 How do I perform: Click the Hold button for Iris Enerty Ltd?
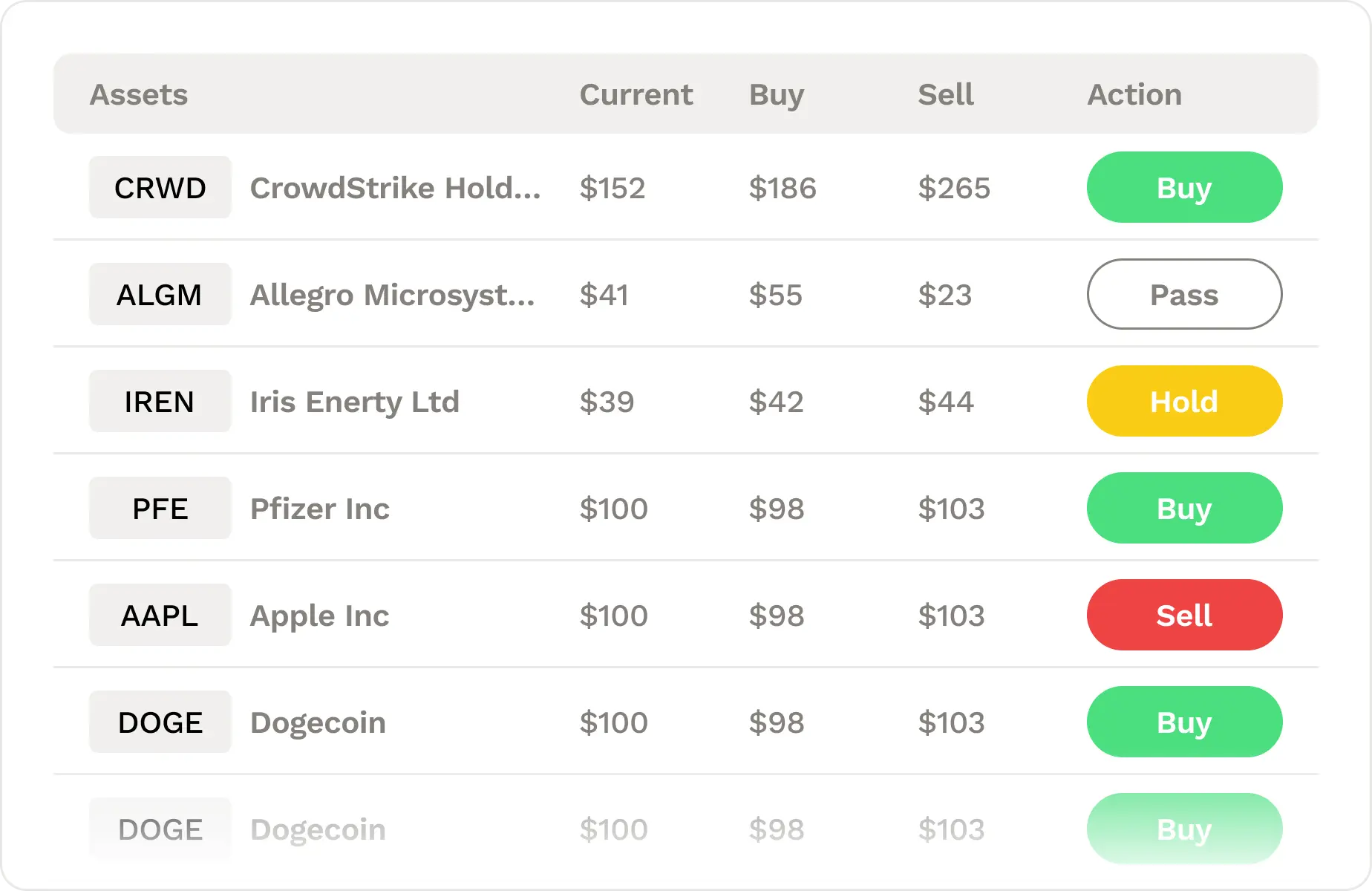[1184, 401]
